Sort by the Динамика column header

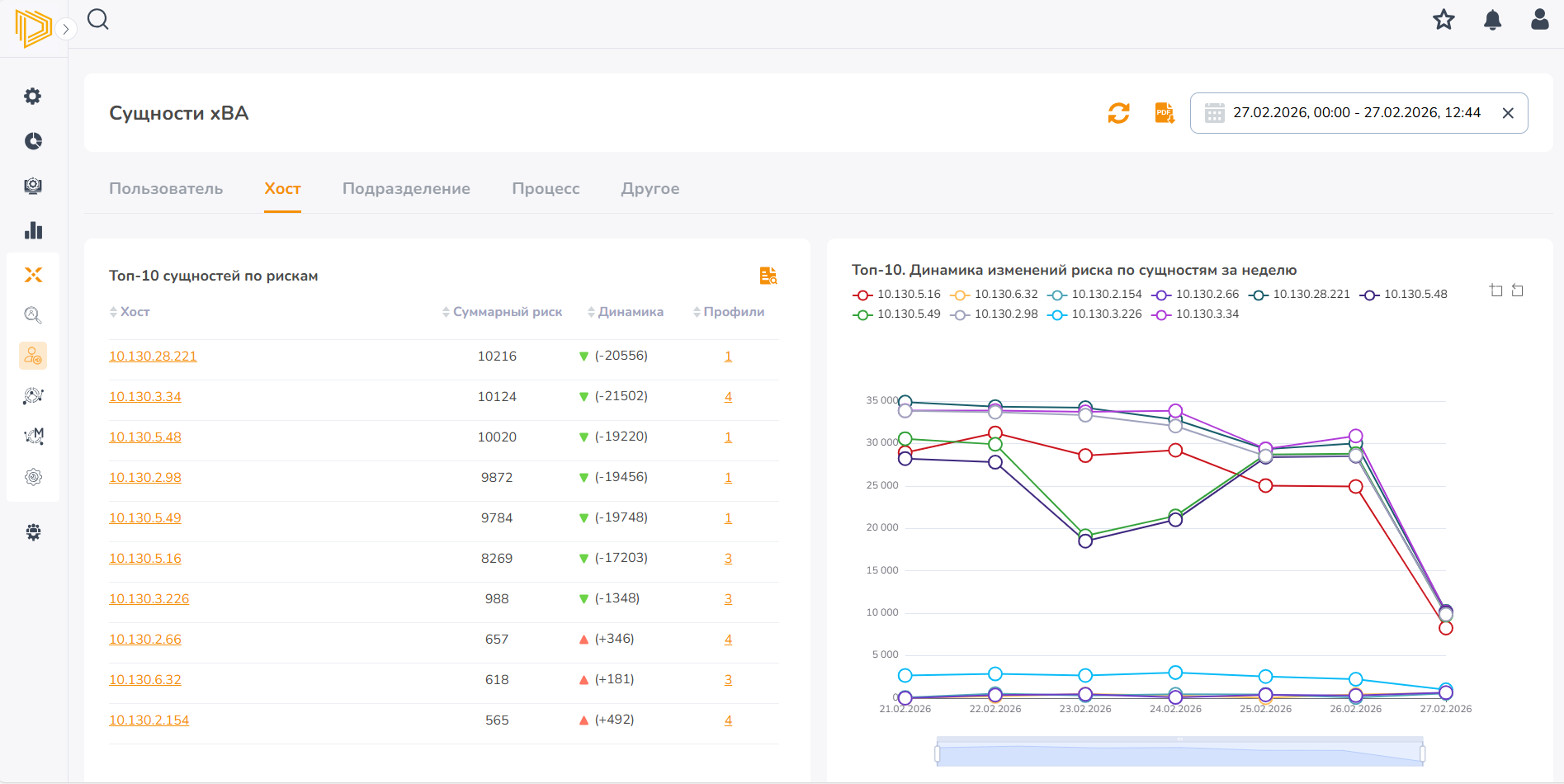pyautogui.click(x=626, y=312)
